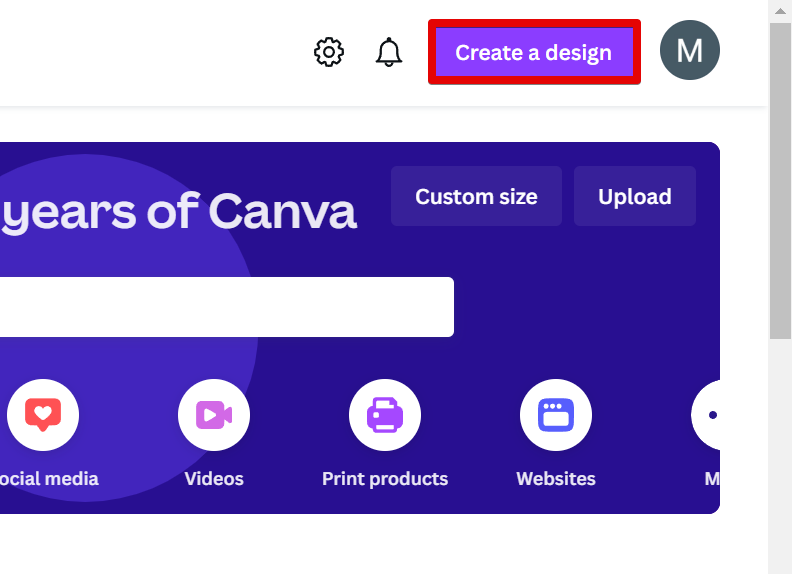Choose the Print products printer icon
792x574 pixels.
[x=385, y=414]
